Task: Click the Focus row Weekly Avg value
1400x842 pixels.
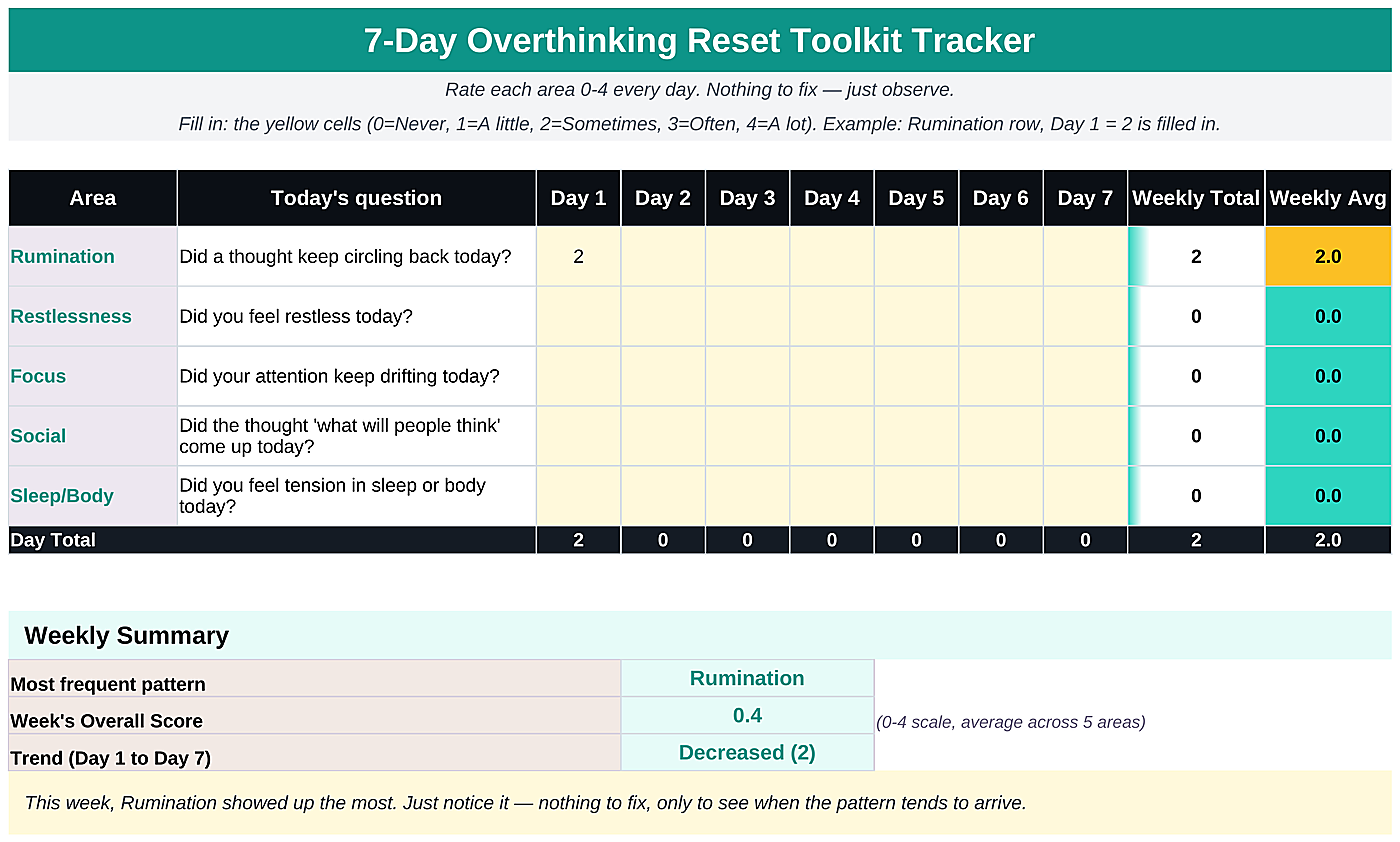Action: [x=1328, y=376]
